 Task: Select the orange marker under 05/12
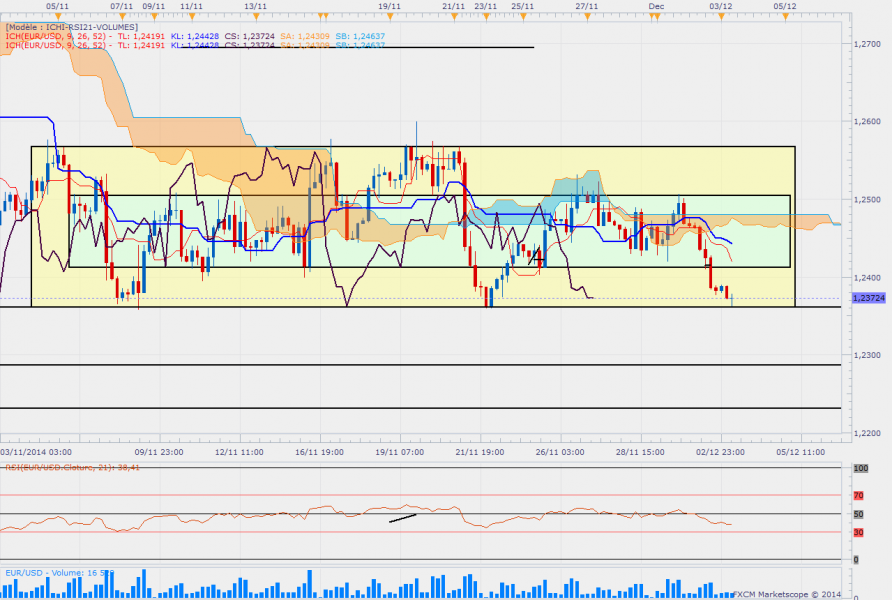786,17
